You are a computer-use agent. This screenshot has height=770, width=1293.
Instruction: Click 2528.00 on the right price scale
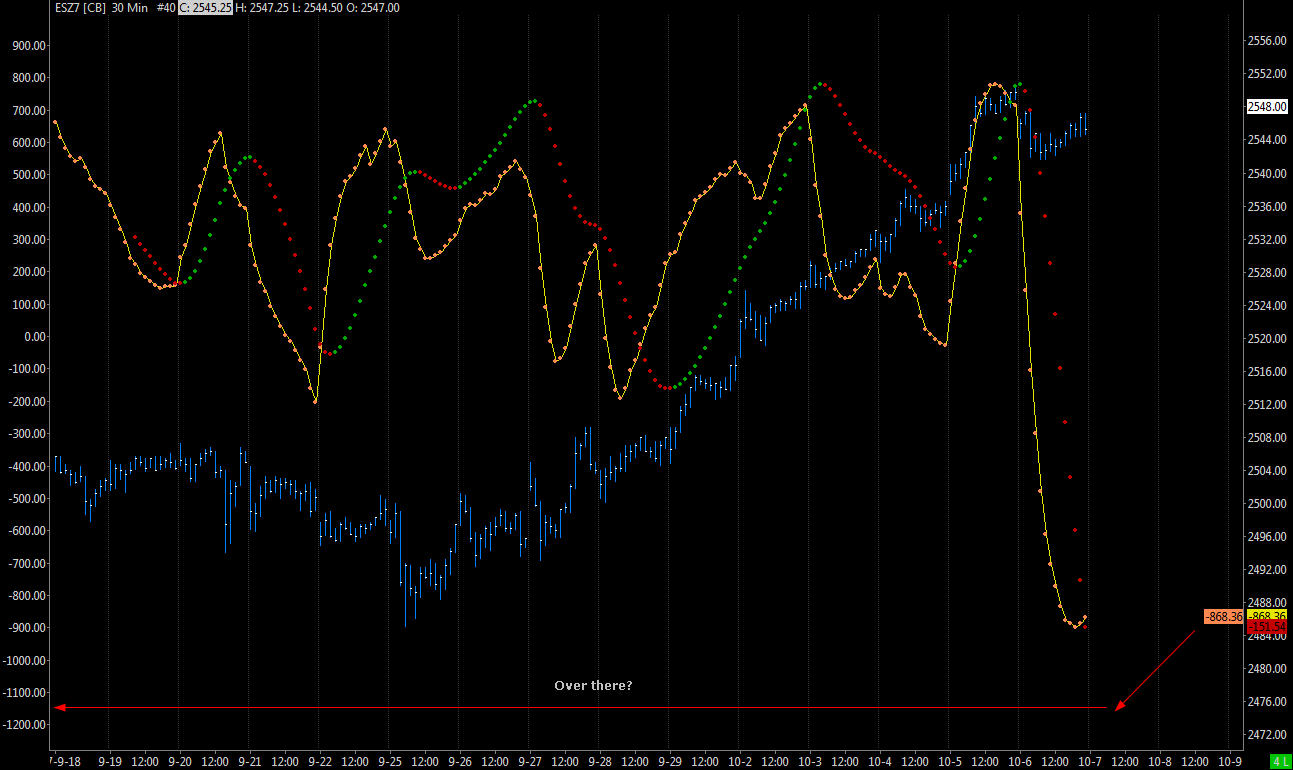pos(1265,272)
